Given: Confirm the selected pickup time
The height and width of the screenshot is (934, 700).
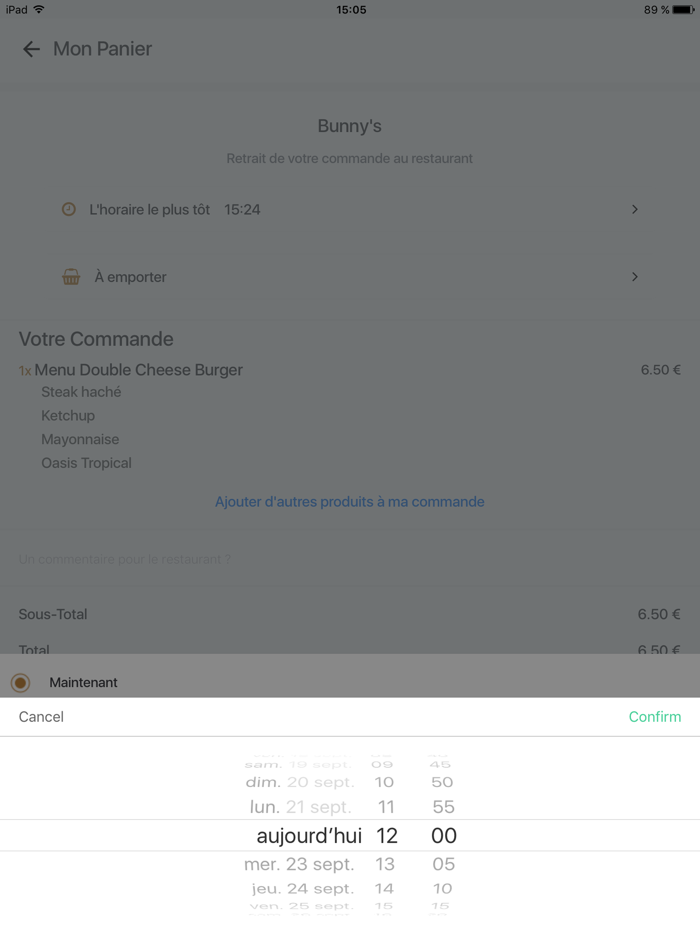Looking at the screenshot, I should click(x=654, y=717).
